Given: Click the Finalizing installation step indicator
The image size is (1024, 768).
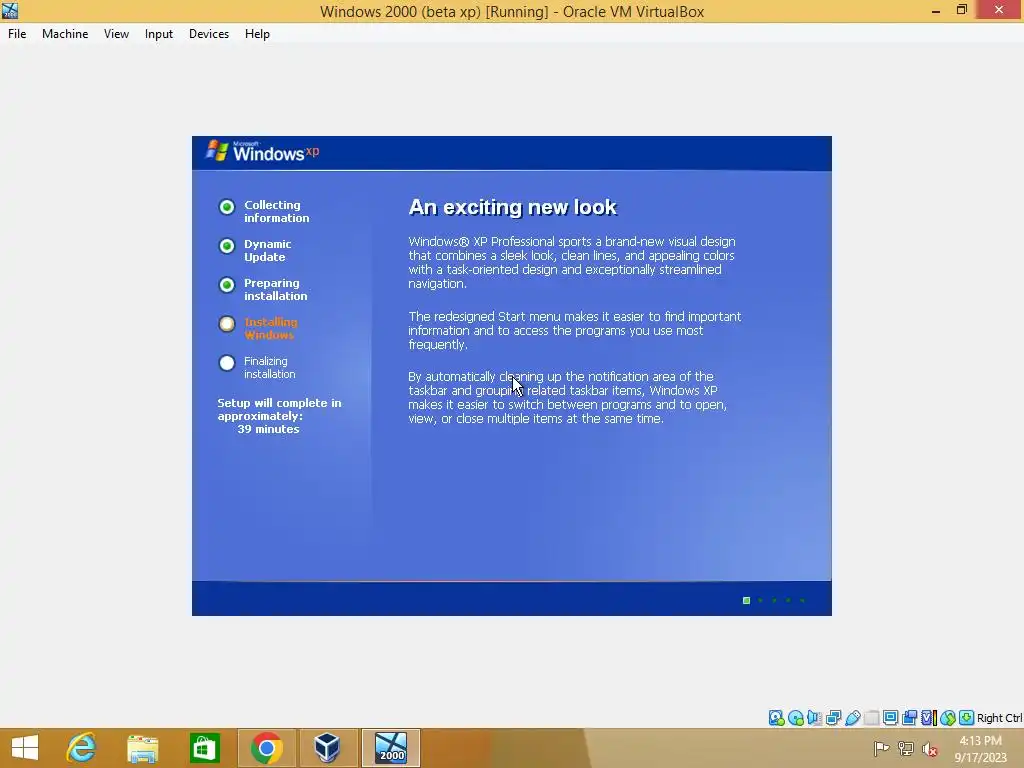Looking at the screenshot, I should [x=227, y=363].
